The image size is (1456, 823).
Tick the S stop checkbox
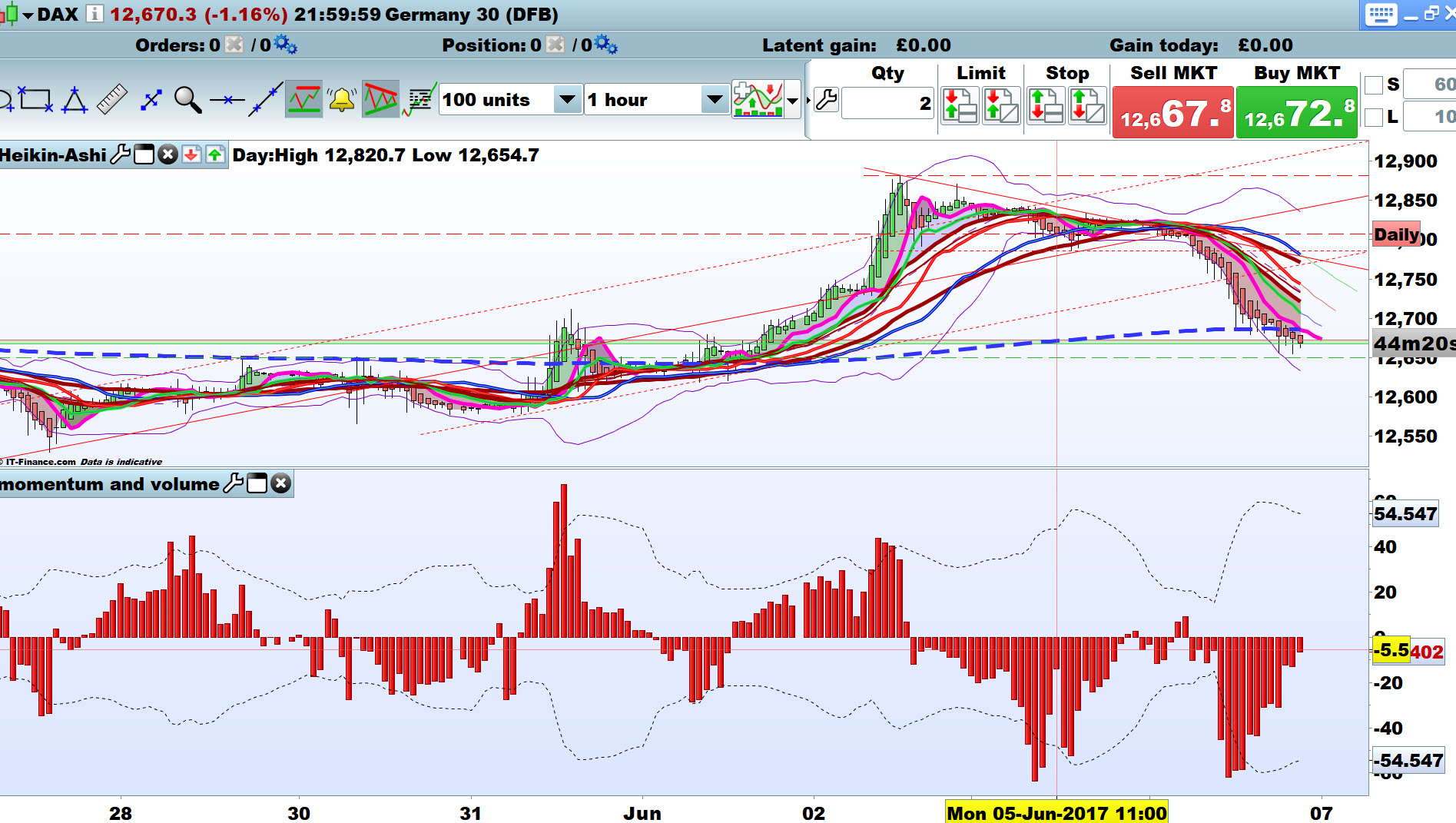click(1374, 85)
